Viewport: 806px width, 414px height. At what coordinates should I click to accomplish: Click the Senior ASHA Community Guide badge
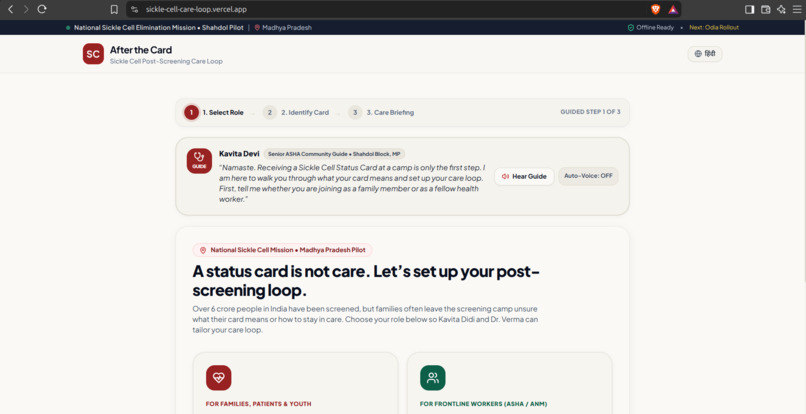[334, 154]
